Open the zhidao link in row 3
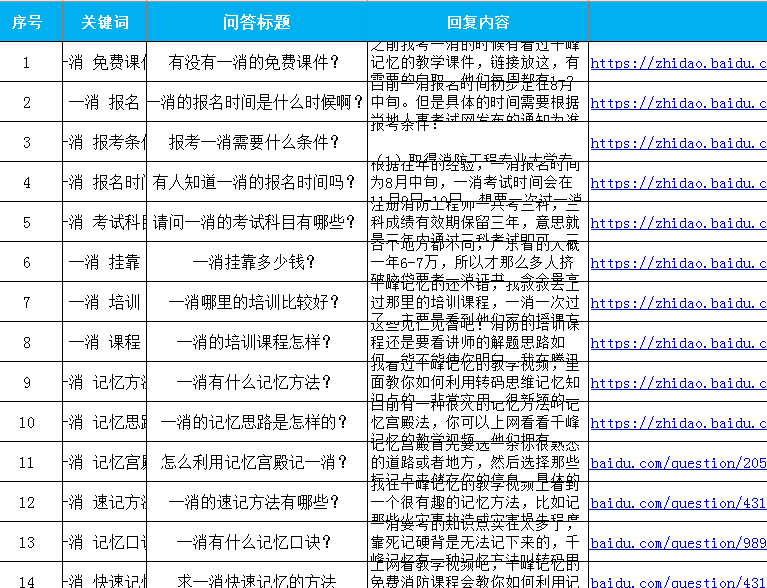767x588 pixels. (678, 143)
